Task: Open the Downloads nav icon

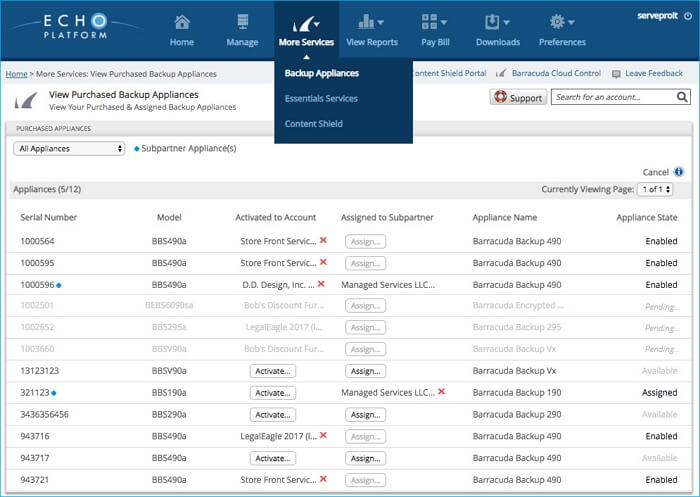Action: 497,22
